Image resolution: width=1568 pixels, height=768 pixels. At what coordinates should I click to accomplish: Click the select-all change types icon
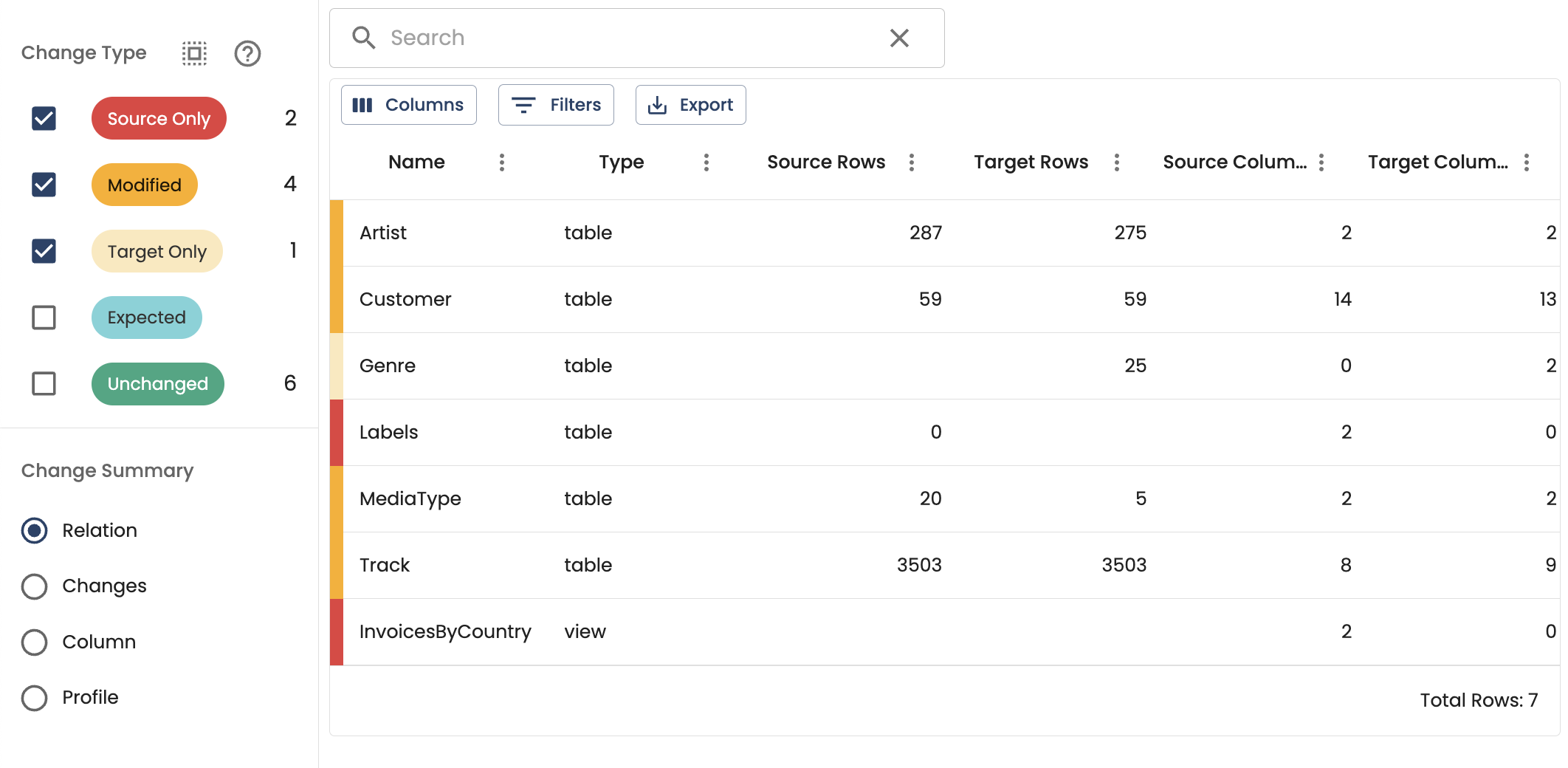pyautogui.click(x=194, y=53)
